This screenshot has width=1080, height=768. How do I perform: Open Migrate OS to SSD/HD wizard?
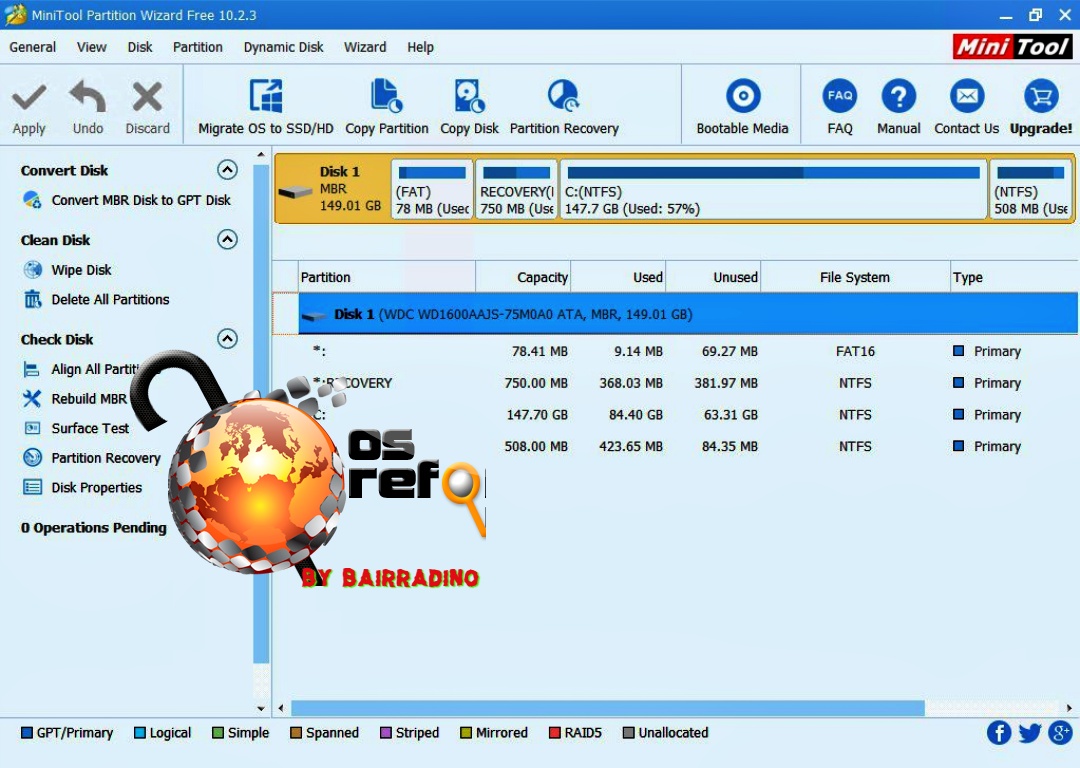coord(265,107)
